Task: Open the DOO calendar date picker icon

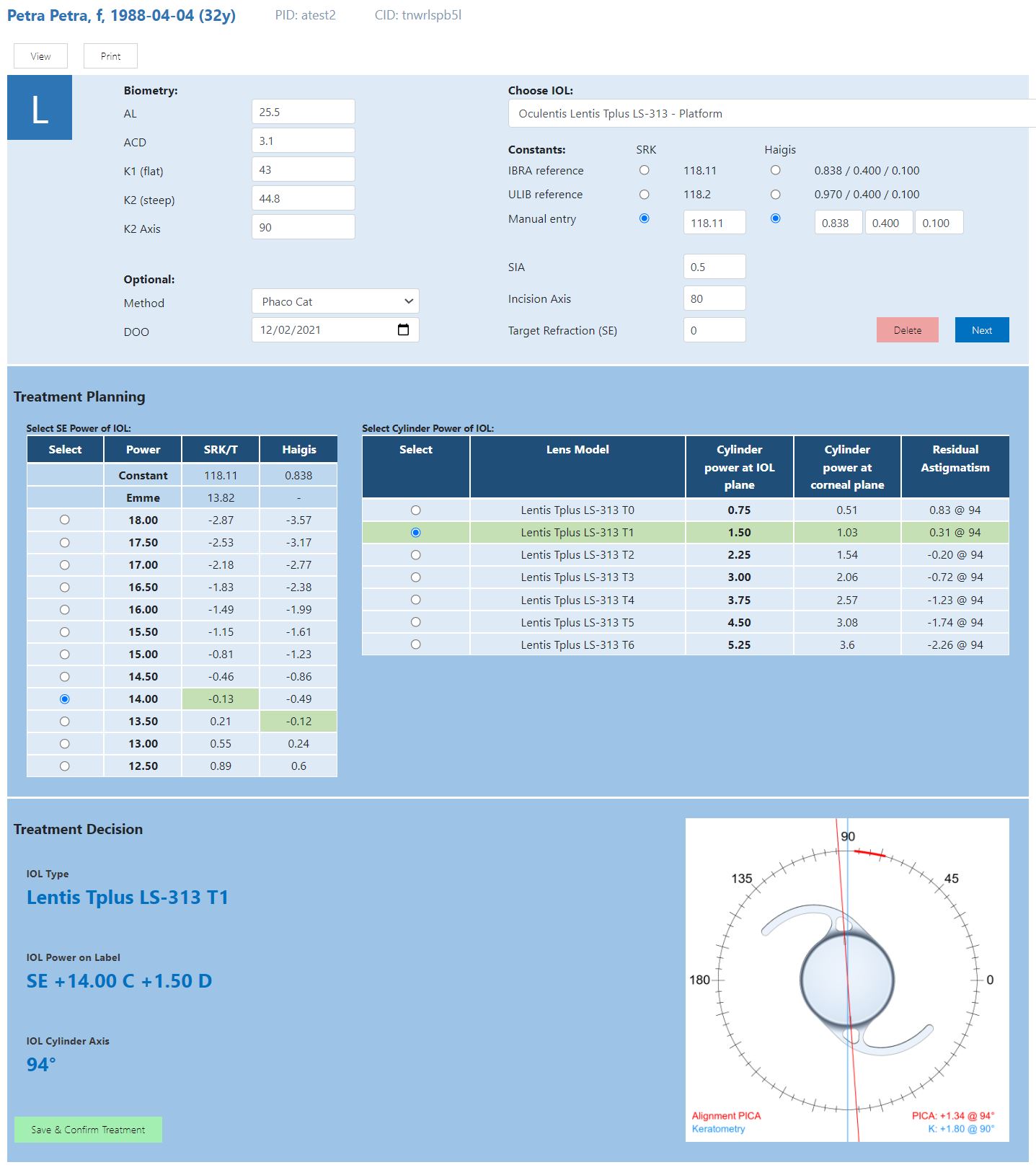Action: [404, 329]
